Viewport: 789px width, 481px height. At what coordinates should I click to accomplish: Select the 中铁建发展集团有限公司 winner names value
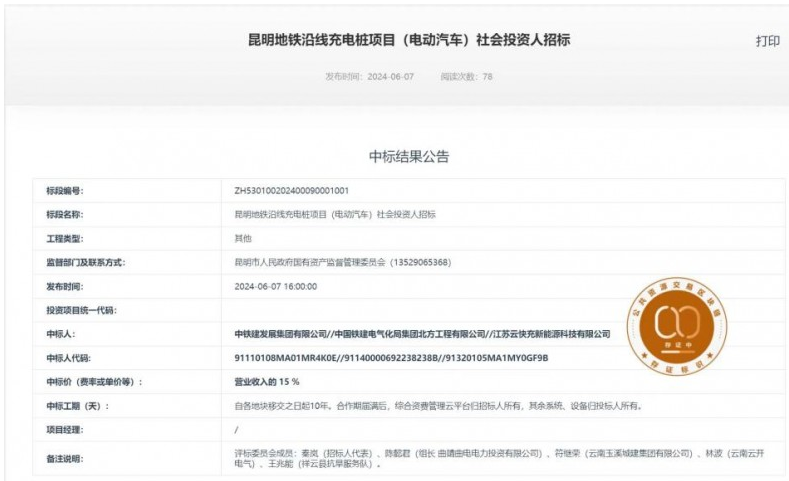click(422, 334)
